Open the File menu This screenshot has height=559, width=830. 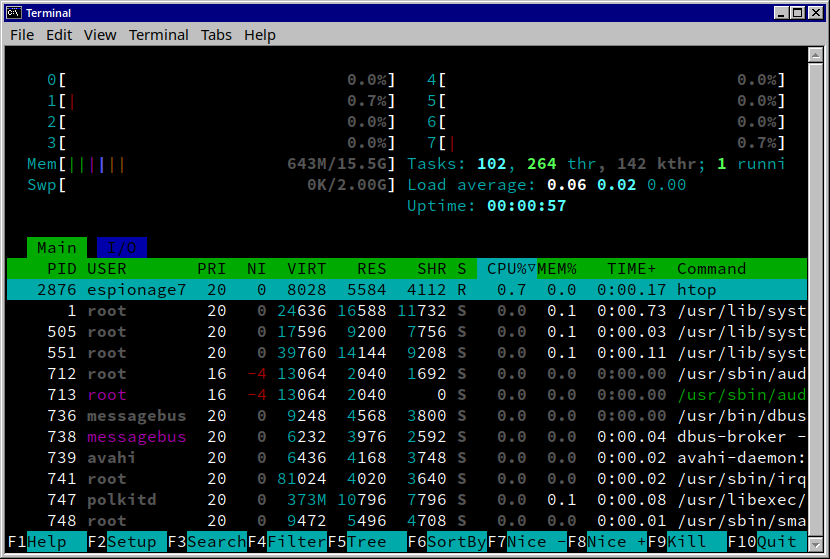tap(22, 35)
